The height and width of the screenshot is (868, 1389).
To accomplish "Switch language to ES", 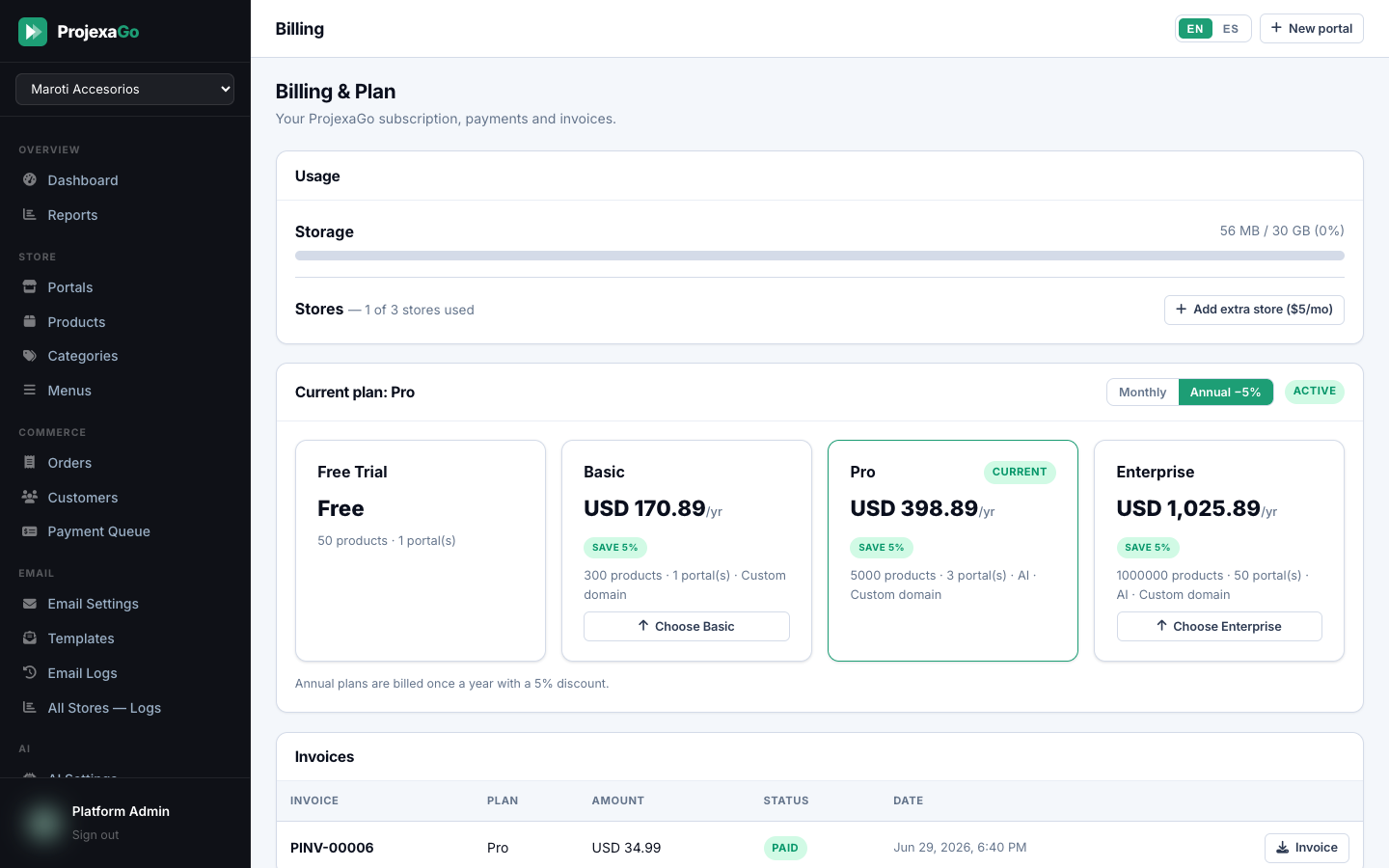I will [x=1231, y=29].
